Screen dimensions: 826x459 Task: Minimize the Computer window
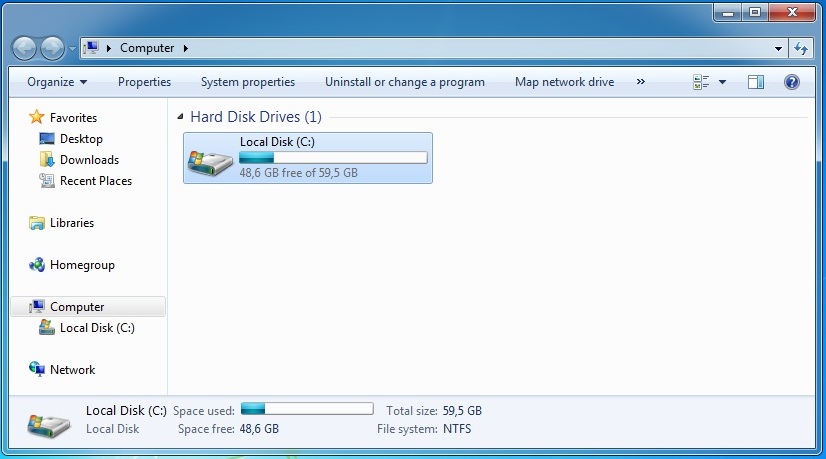point(728,13)
